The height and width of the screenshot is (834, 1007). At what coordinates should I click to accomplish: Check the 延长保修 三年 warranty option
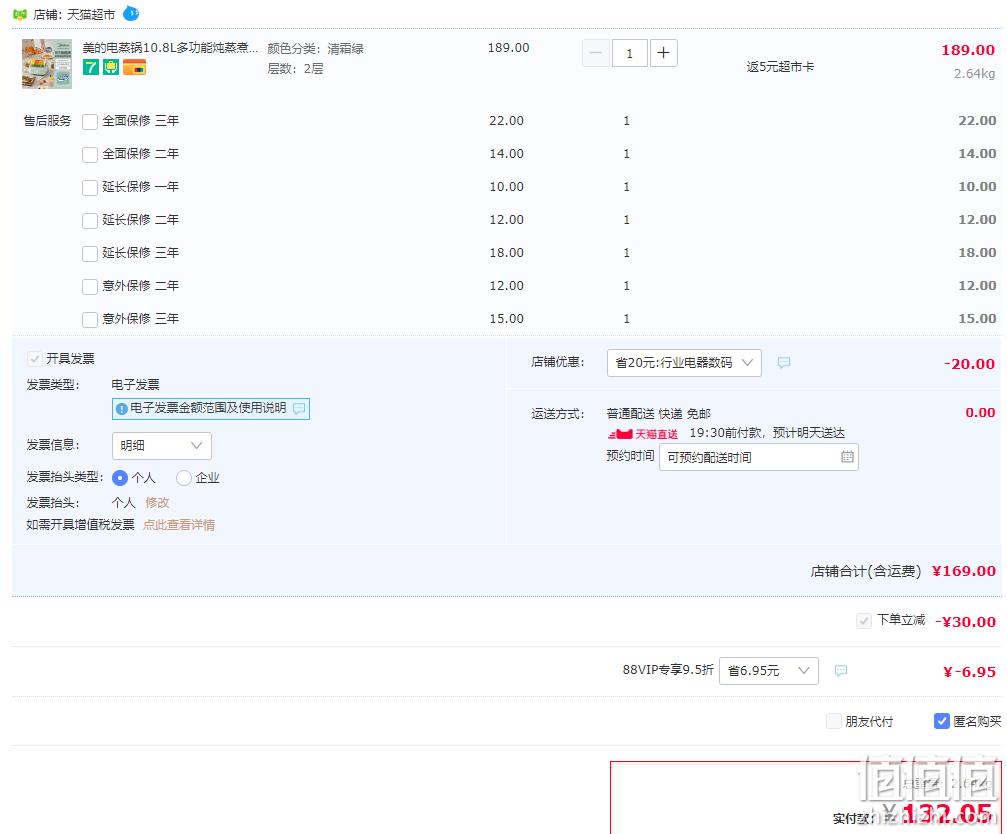90,254
